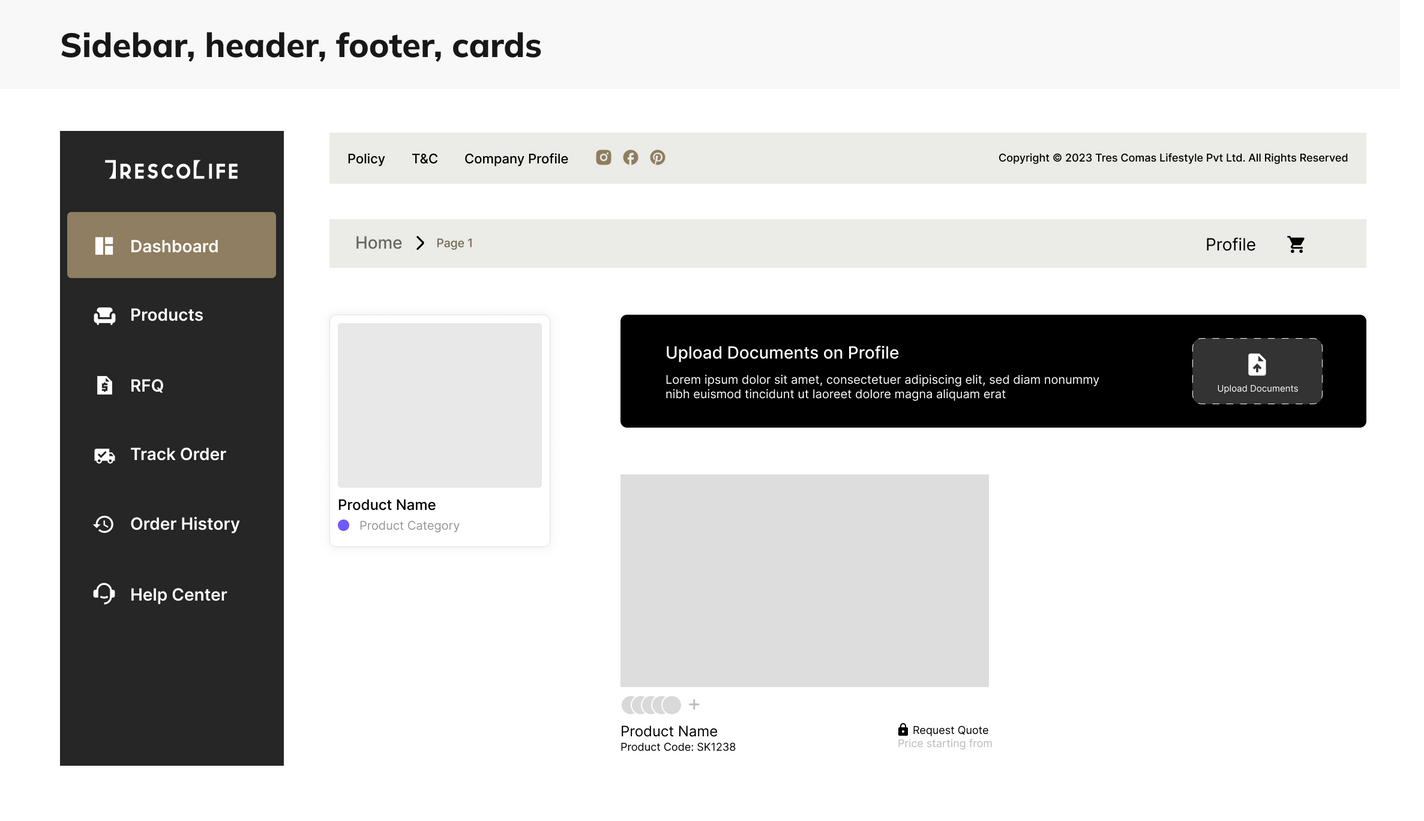Click the plus icon after color circles
The height and width of the screenshot is (821, 1424).
(x=694, y=705)
